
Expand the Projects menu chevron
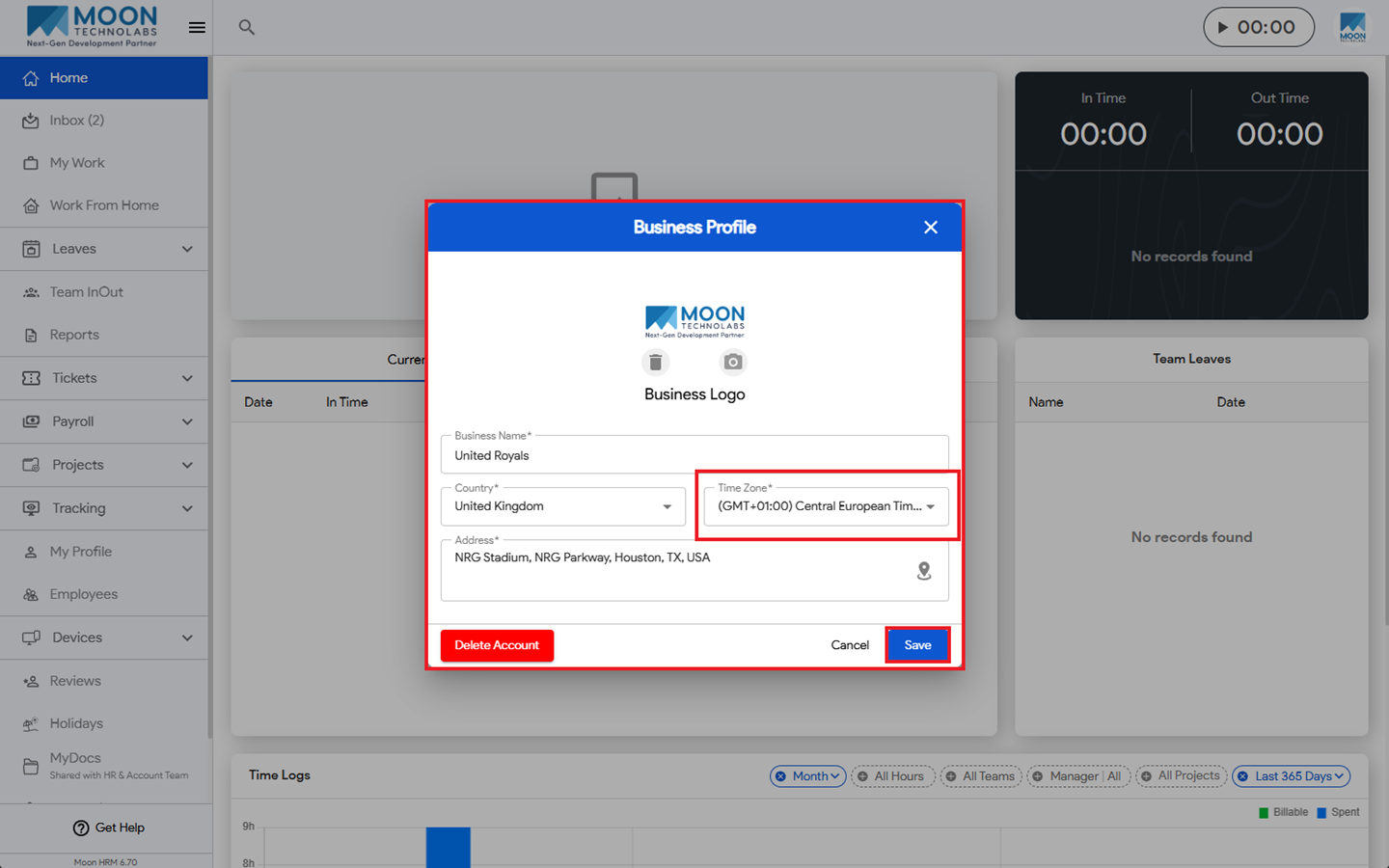click(187, 465)
